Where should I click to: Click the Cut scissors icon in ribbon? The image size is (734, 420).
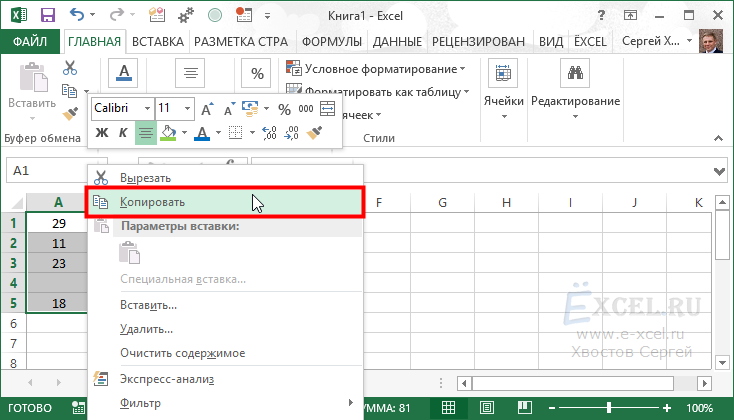point(70,68)
